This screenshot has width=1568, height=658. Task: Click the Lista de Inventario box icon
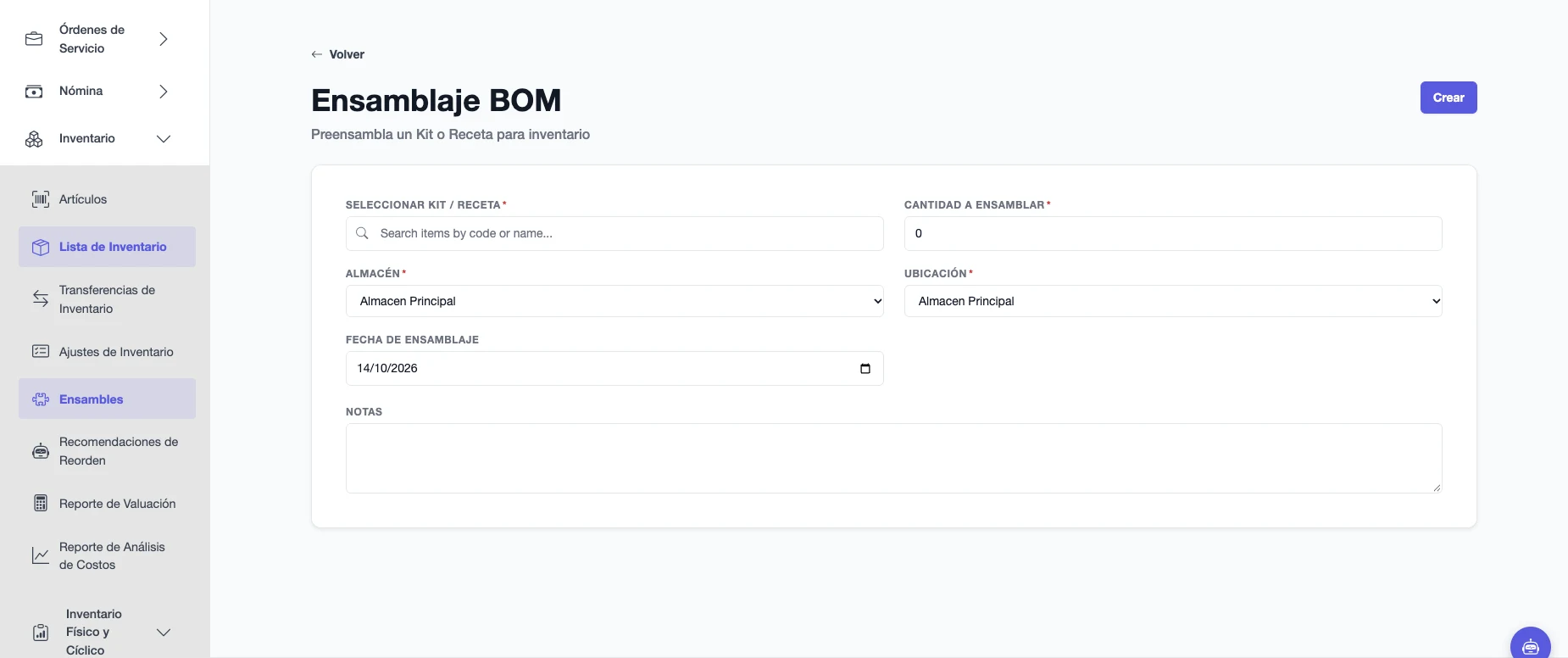41,247
